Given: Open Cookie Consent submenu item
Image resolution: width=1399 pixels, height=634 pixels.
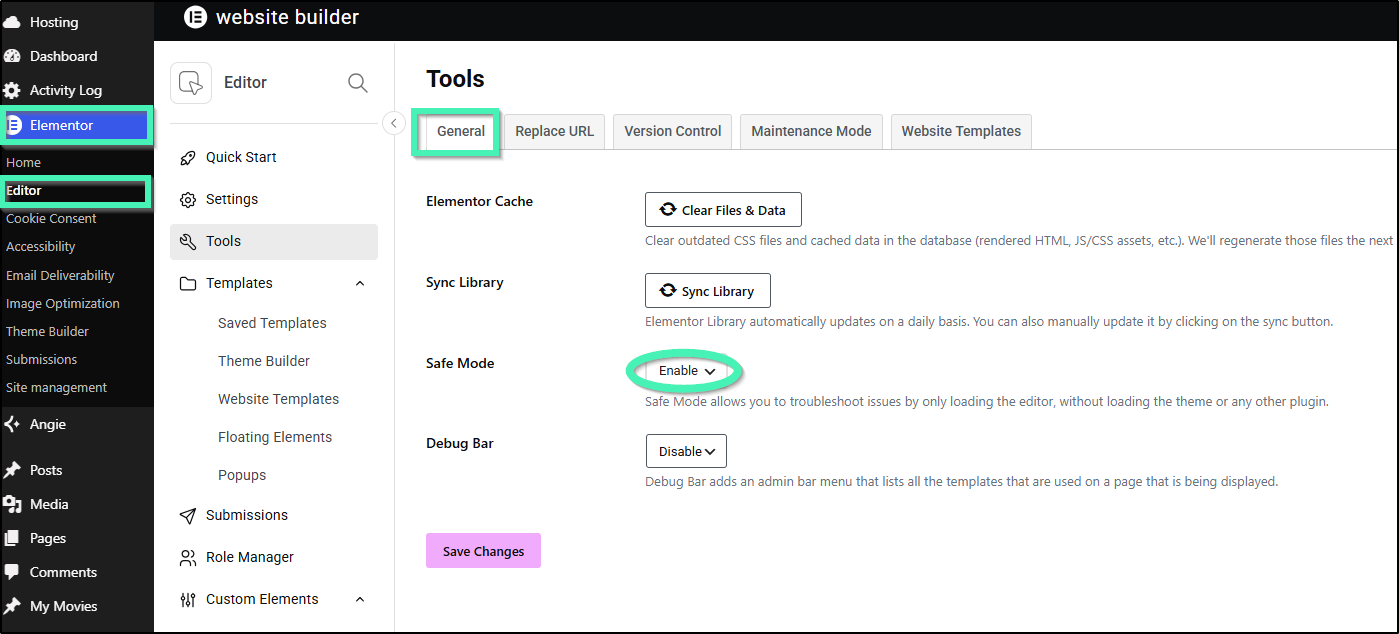Looking at the screenshot, I should pos(51,218).
